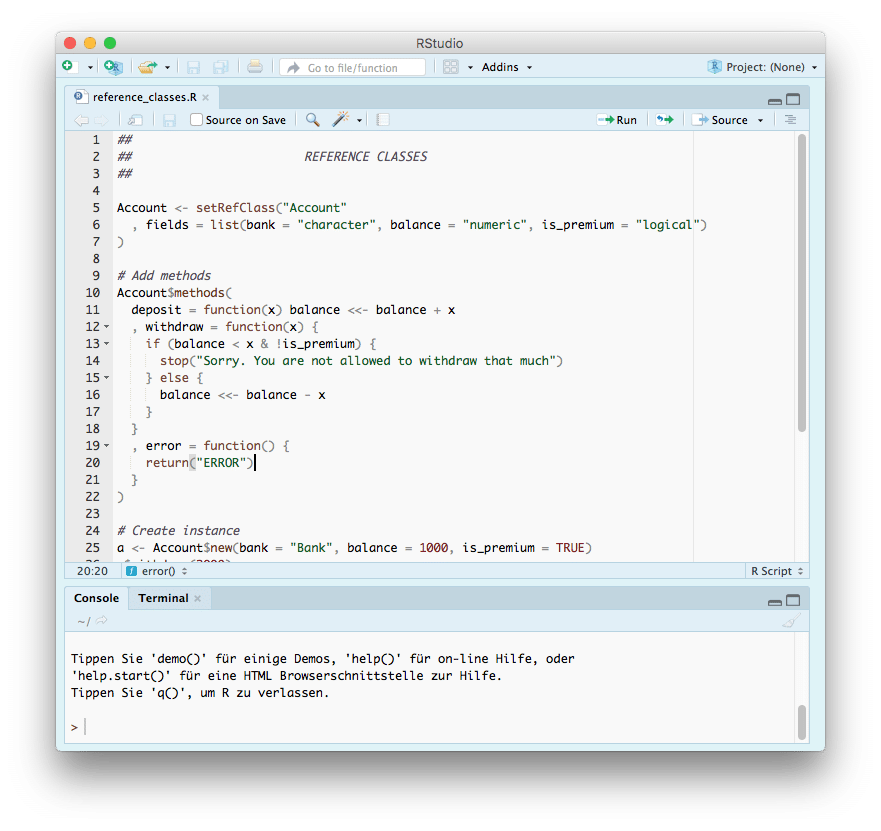
Task: Toggle the Source on Save checkbox
Action: [x=196, y=120]
